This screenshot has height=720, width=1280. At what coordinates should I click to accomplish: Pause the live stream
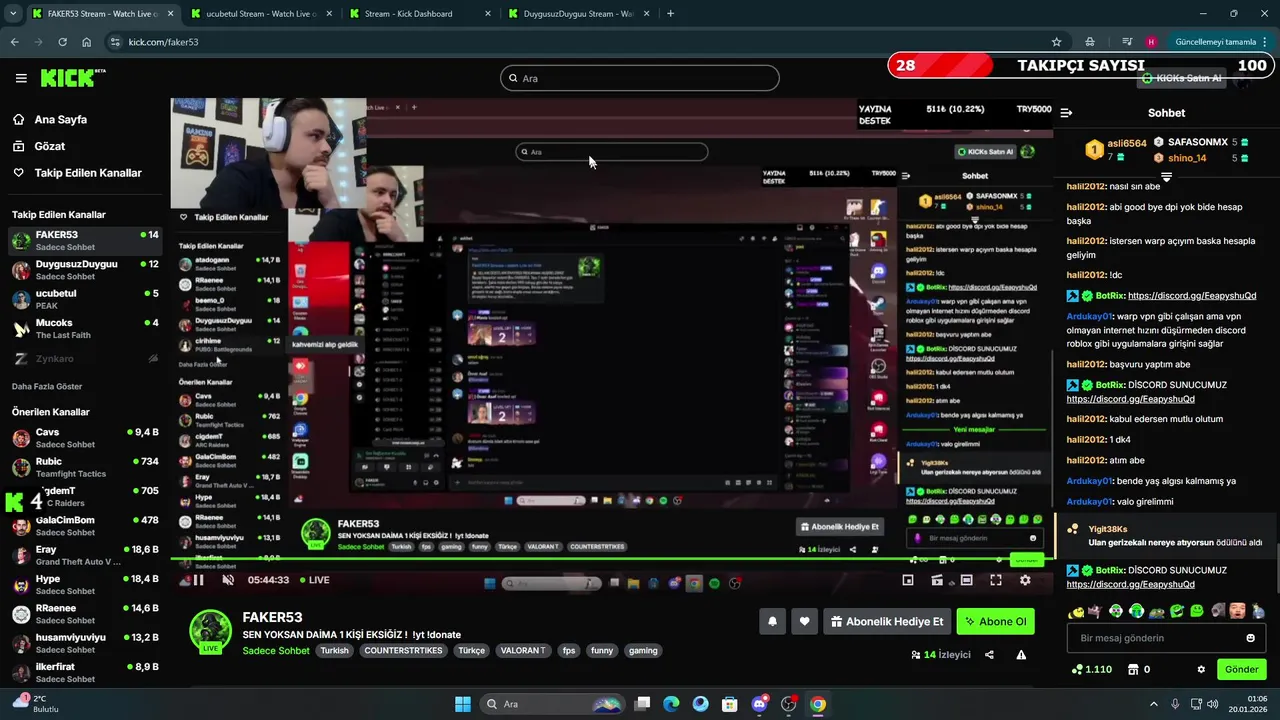click(x=198, y=580)
